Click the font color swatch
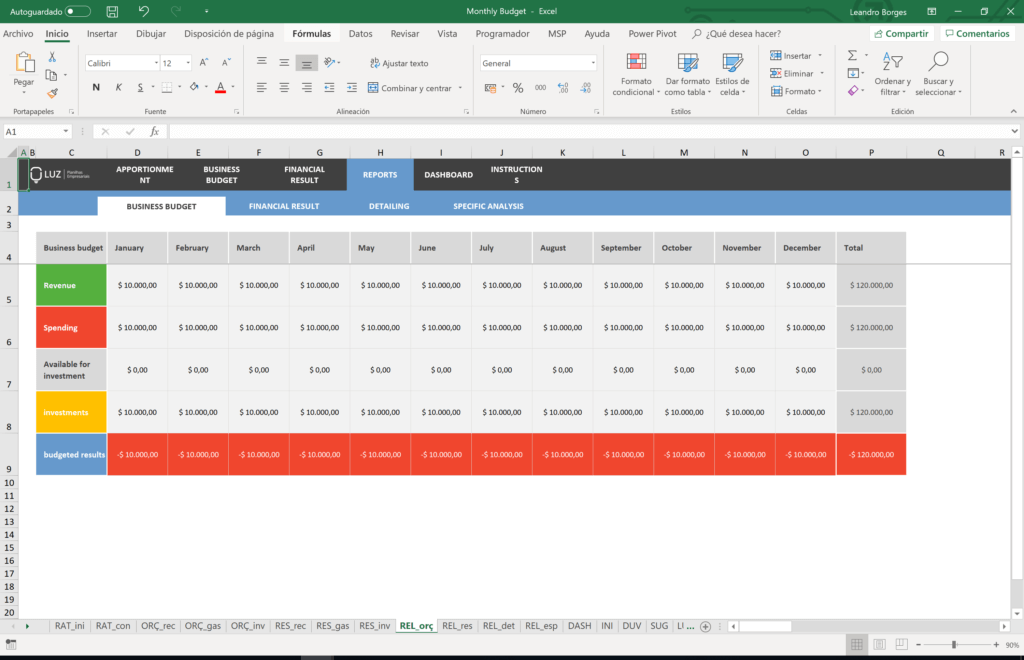The height and width of the screenshot is (660, 1024). [220, 88]
